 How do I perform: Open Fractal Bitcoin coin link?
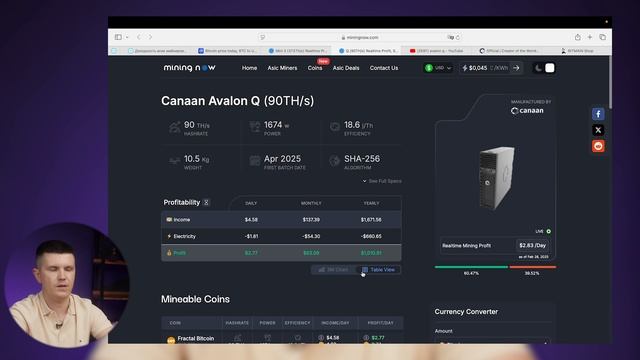pyautogui.click(x=196, y=338)
